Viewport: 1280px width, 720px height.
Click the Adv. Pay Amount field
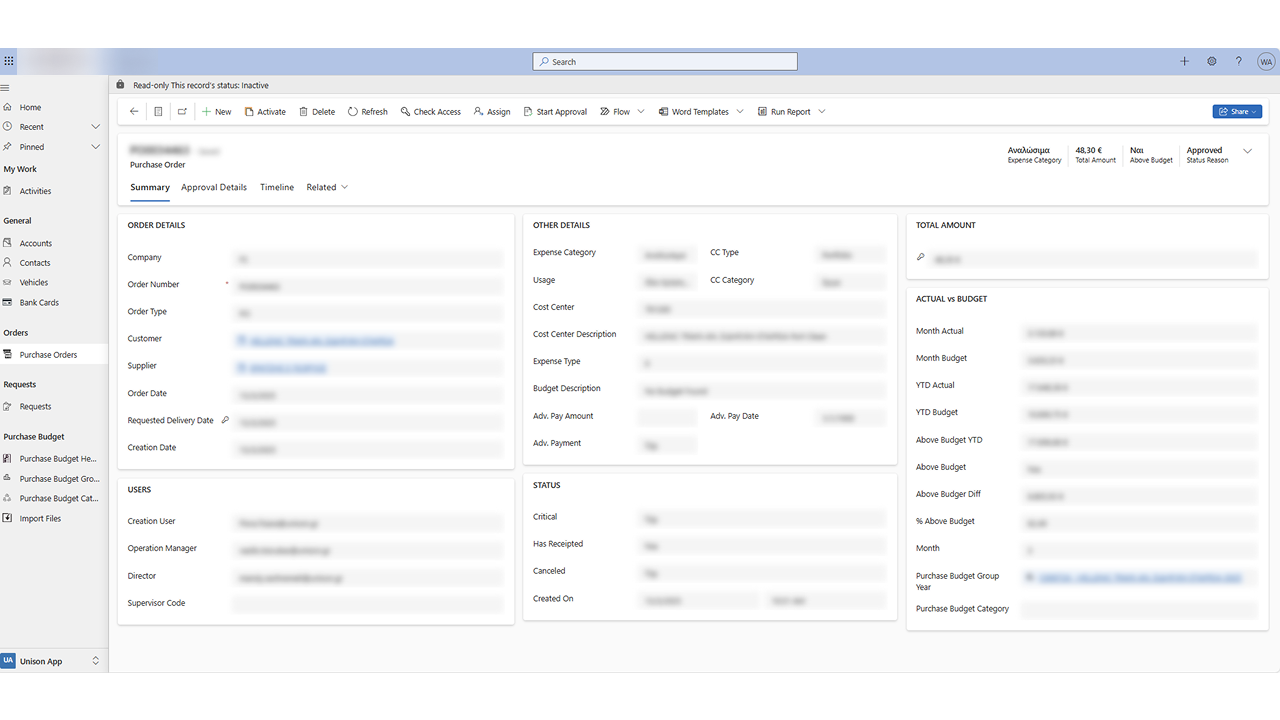667,416
